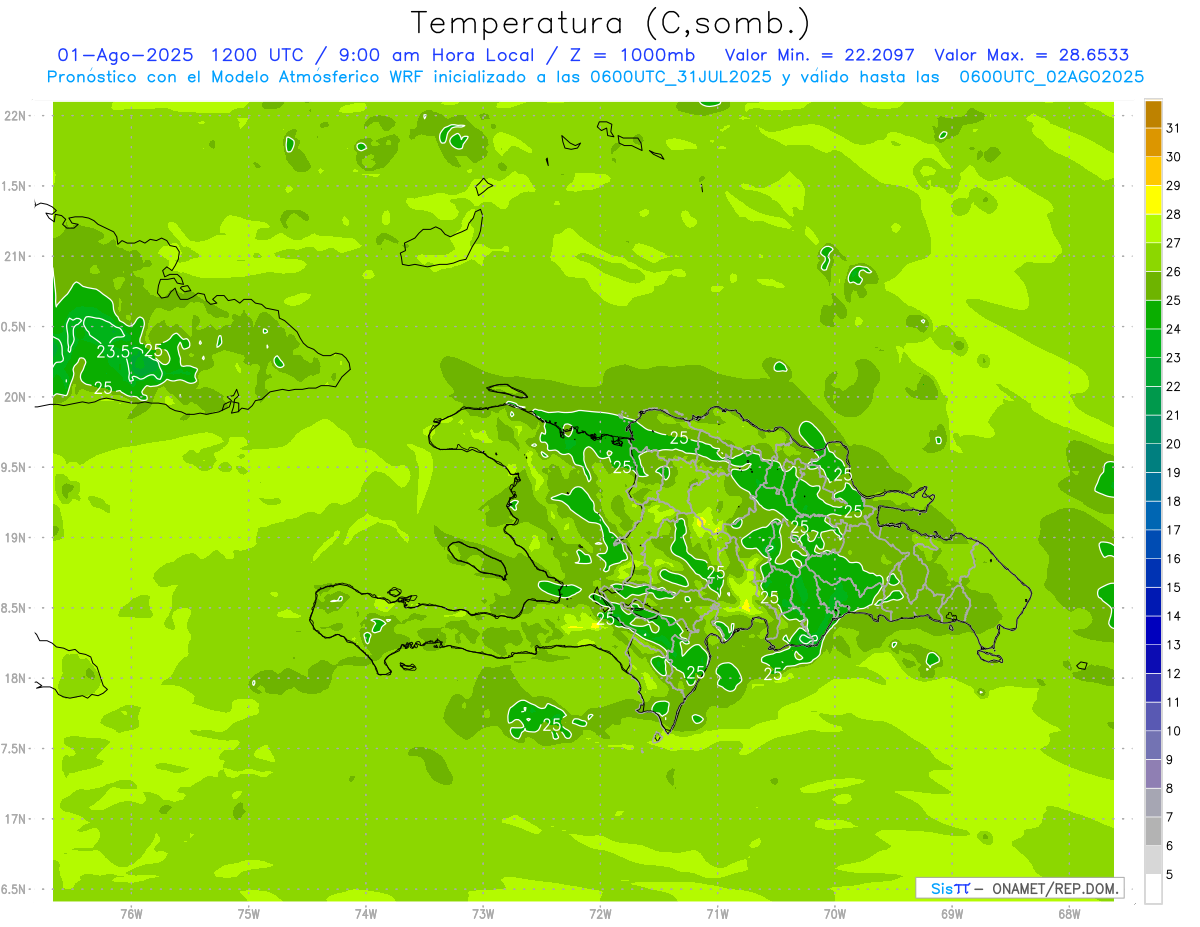
Task: Click the 0600UTC_31JUL2025 initialization time text
Action: [x=681, y=77]
